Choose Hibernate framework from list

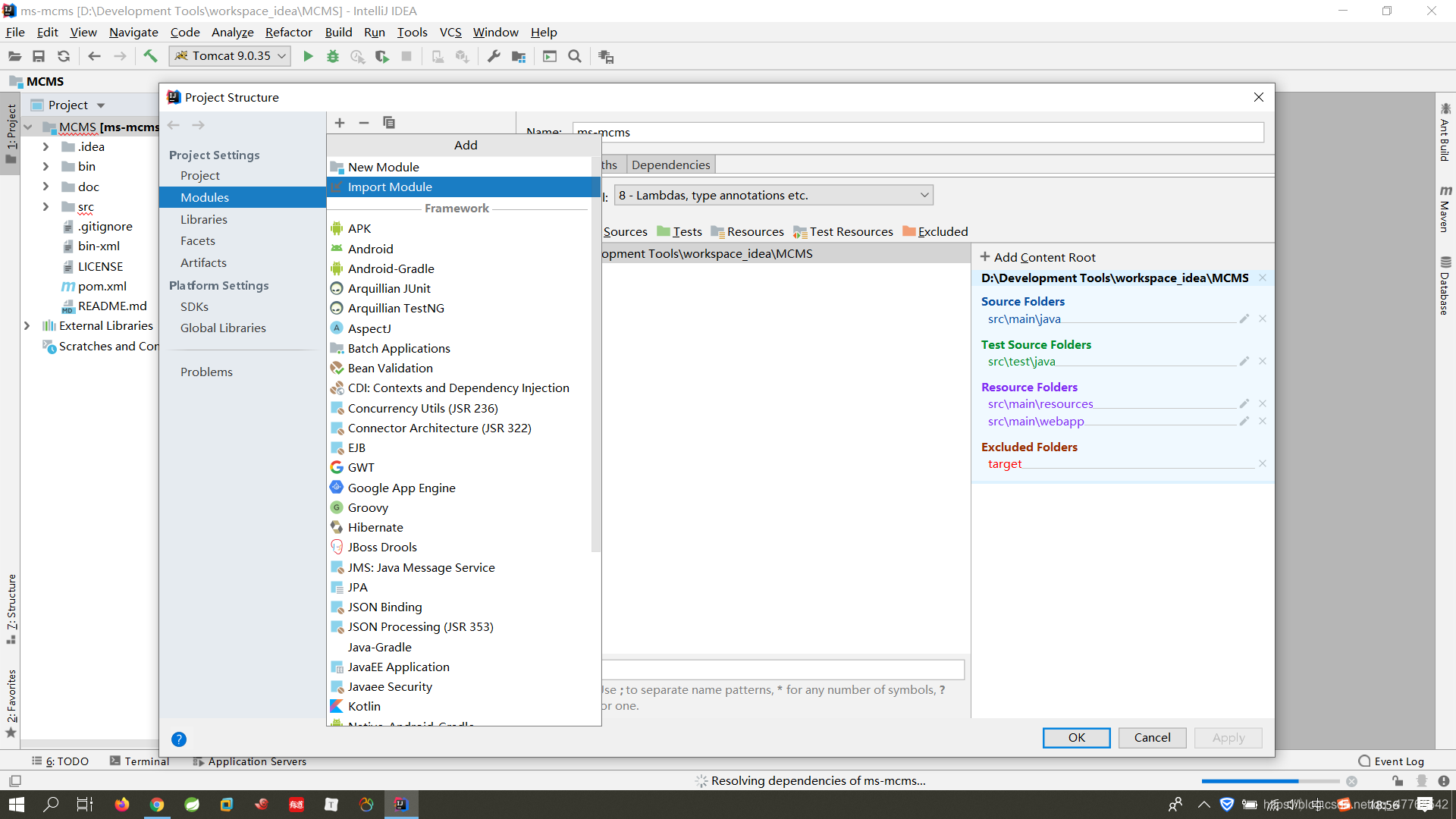[459, 527]
